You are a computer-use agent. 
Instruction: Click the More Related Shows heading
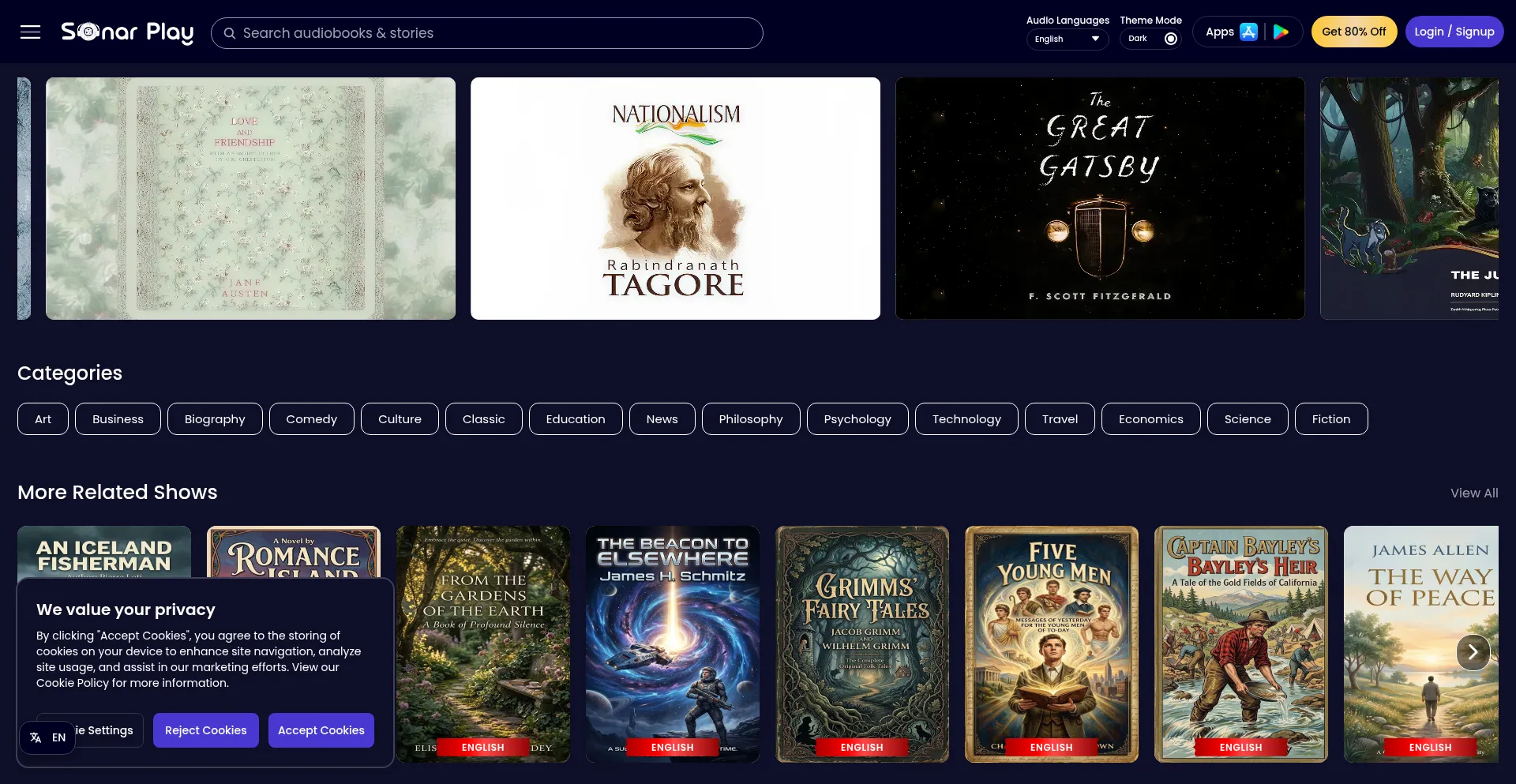tap(118, 492)
